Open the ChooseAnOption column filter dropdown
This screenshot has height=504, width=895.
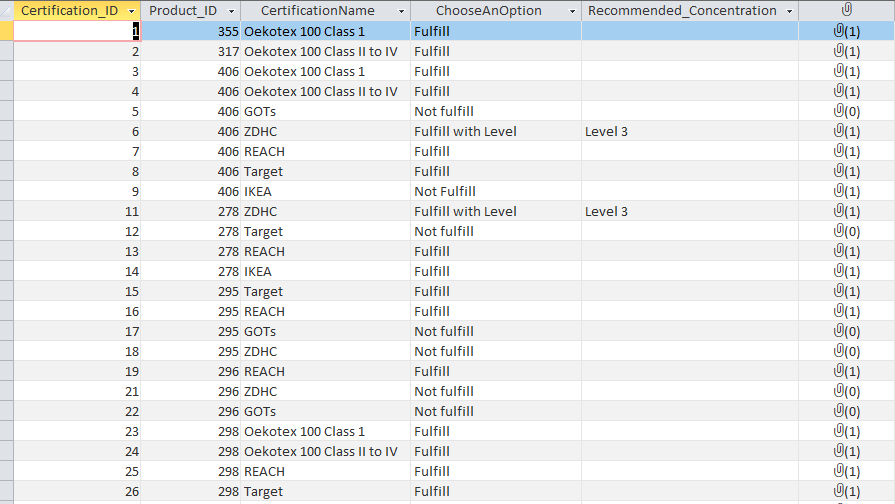[x=572, y=11]
